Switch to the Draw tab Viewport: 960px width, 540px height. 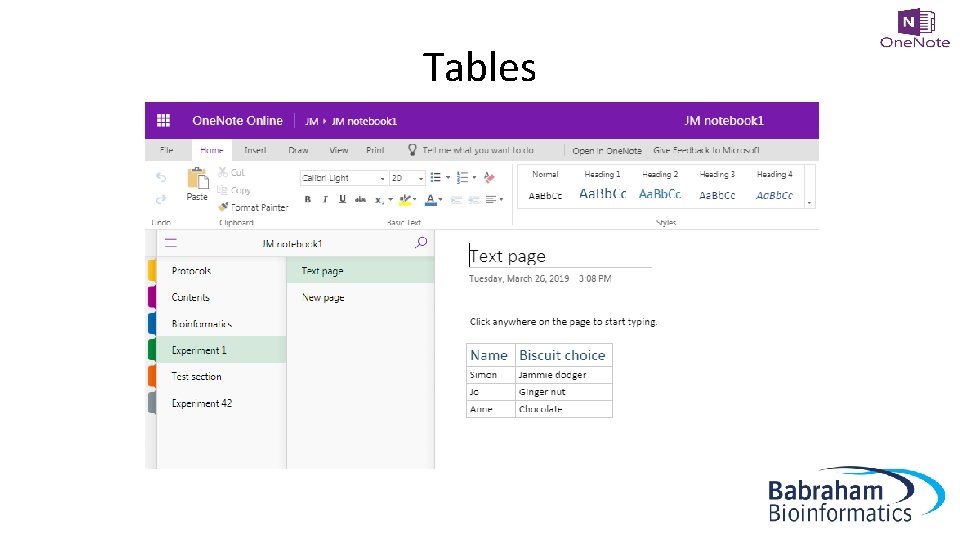298,150
